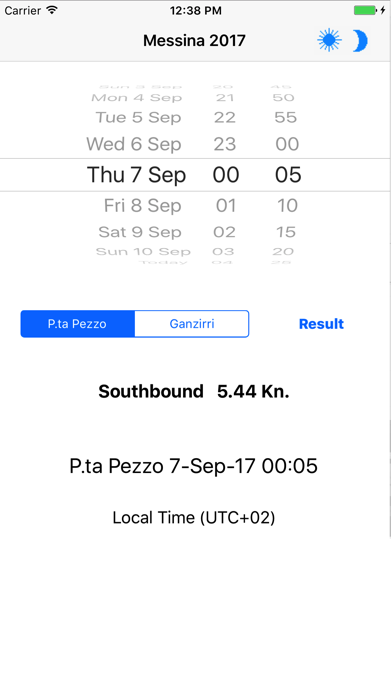This screenshot has height=696, width=392.
Task: Select minute 10 in picker
Action: [x=287, y=206]
